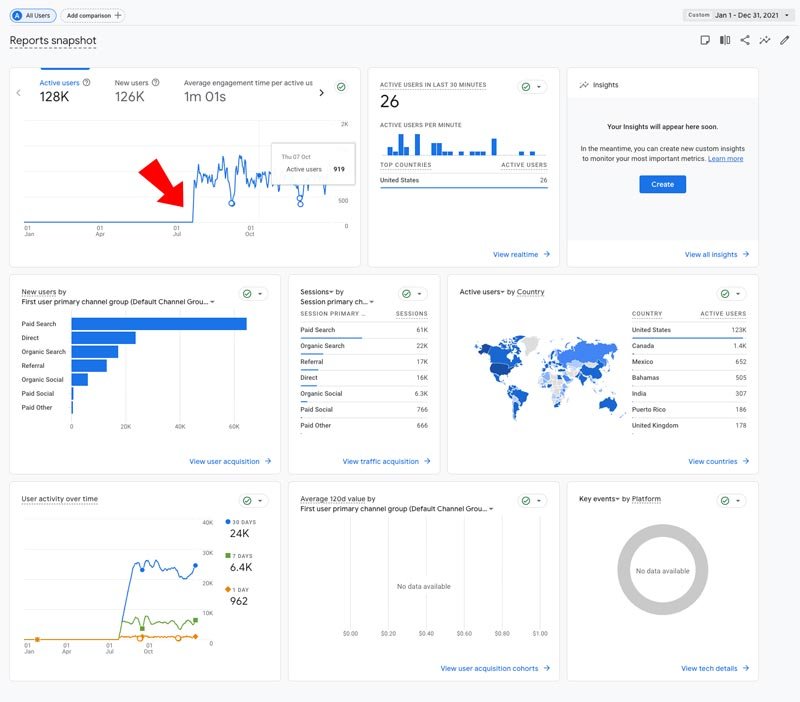The image size is (800, 702).
Task: Click next metric arrow in overview card
Action: click(321, 93)
